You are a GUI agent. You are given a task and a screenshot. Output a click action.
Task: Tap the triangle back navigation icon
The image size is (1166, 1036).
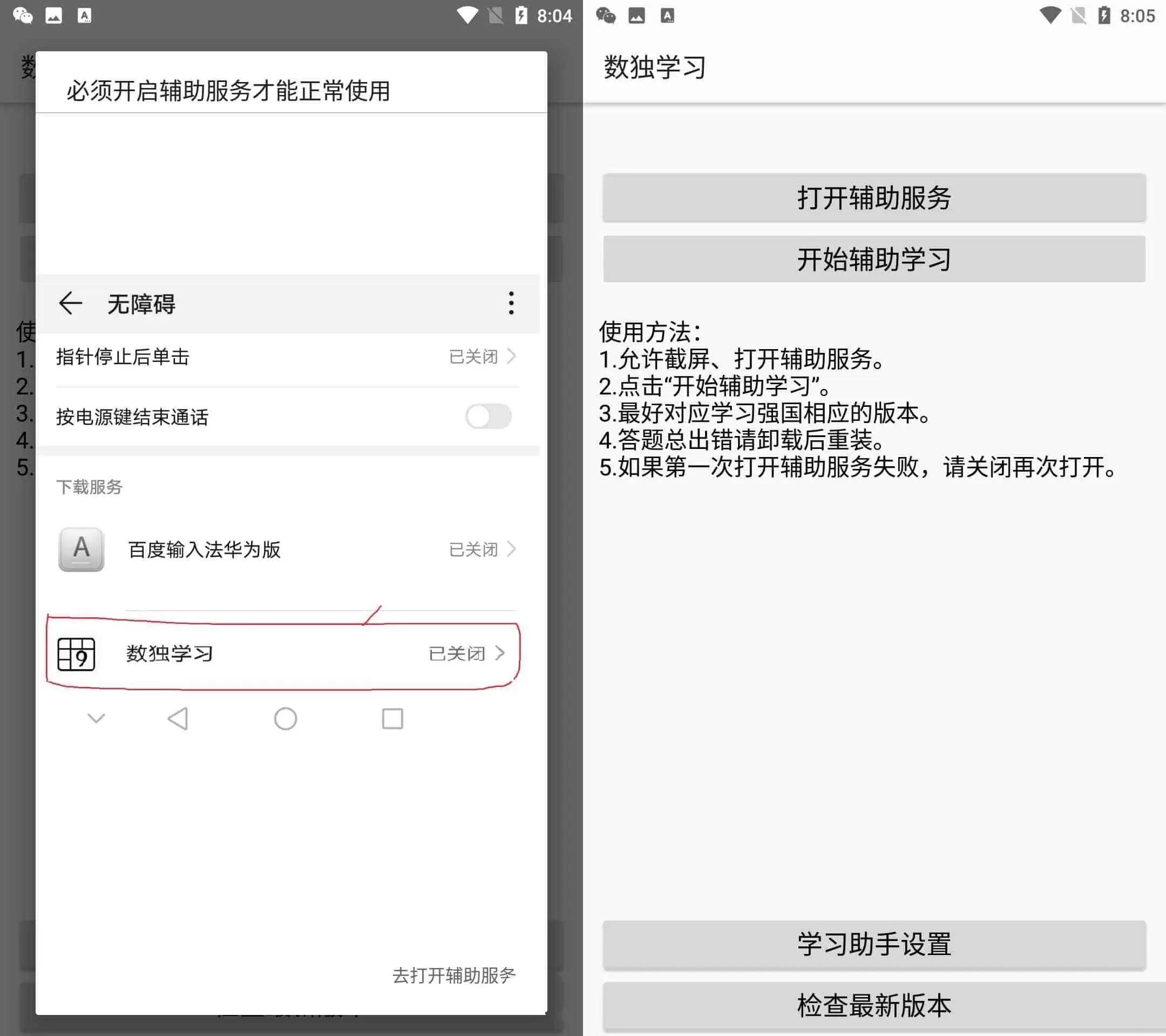point(178,719)
